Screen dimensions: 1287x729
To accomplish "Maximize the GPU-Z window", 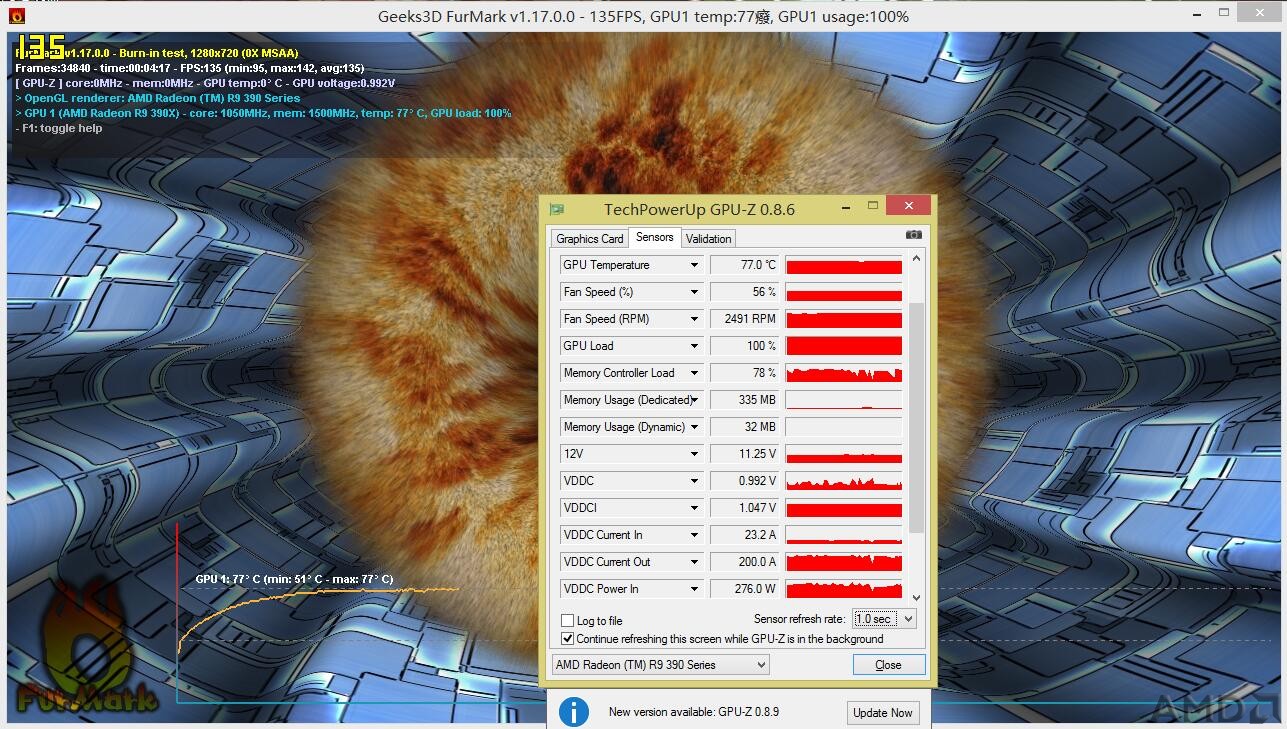I will pyautogui.click(x=872, y=206).
